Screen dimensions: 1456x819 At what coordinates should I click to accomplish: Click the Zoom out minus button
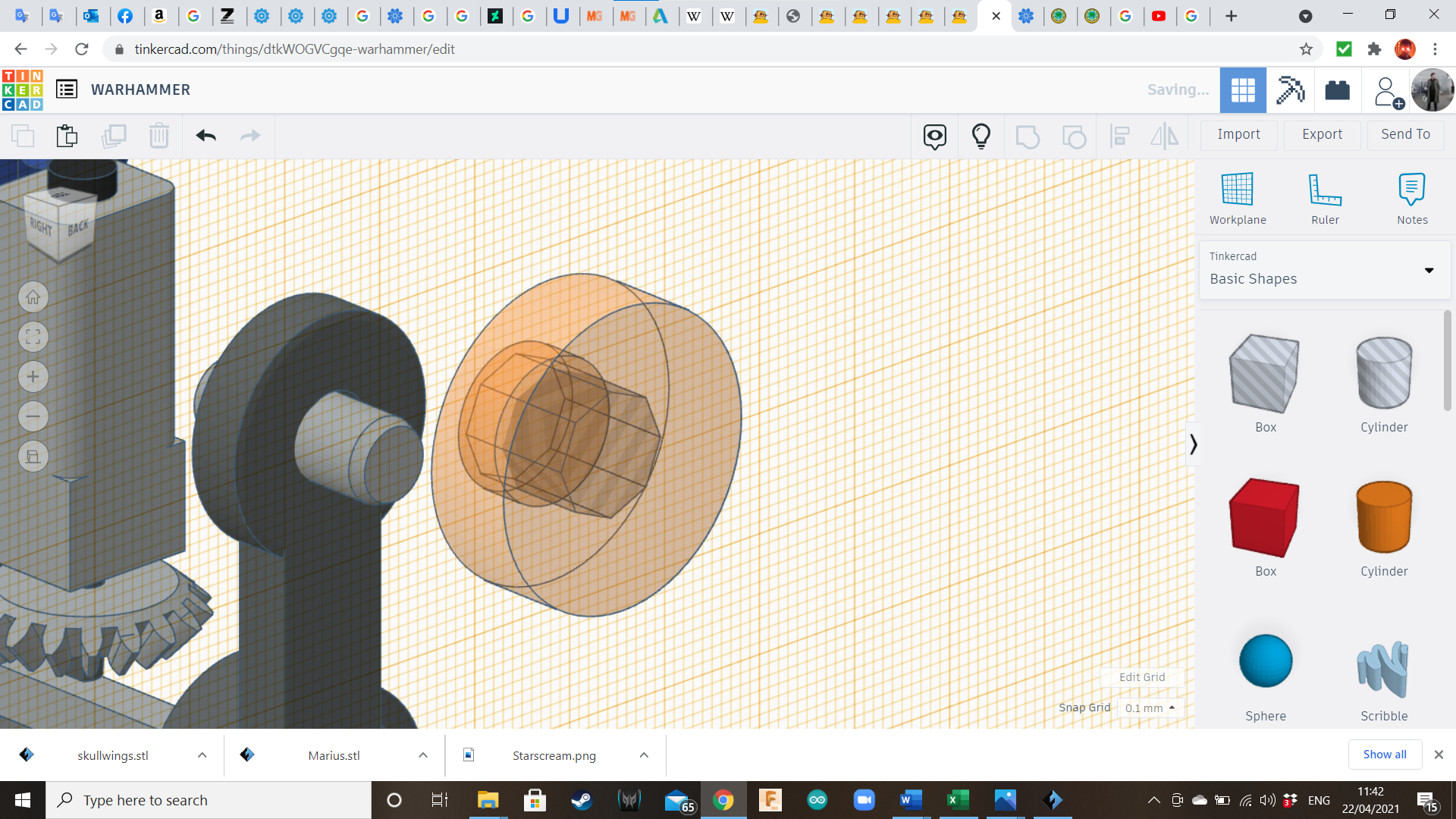click(x=33, y=416)
